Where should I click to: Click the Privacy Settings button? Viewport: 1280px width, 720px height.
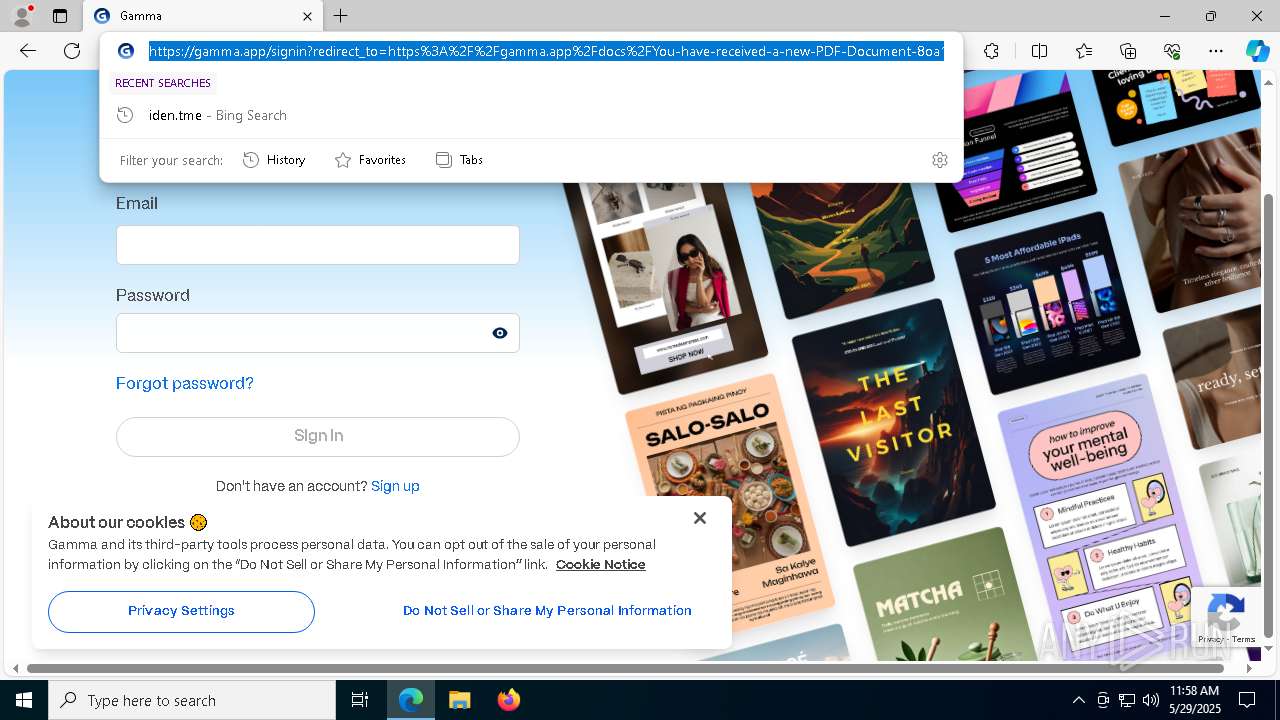(x=181, y=611)
